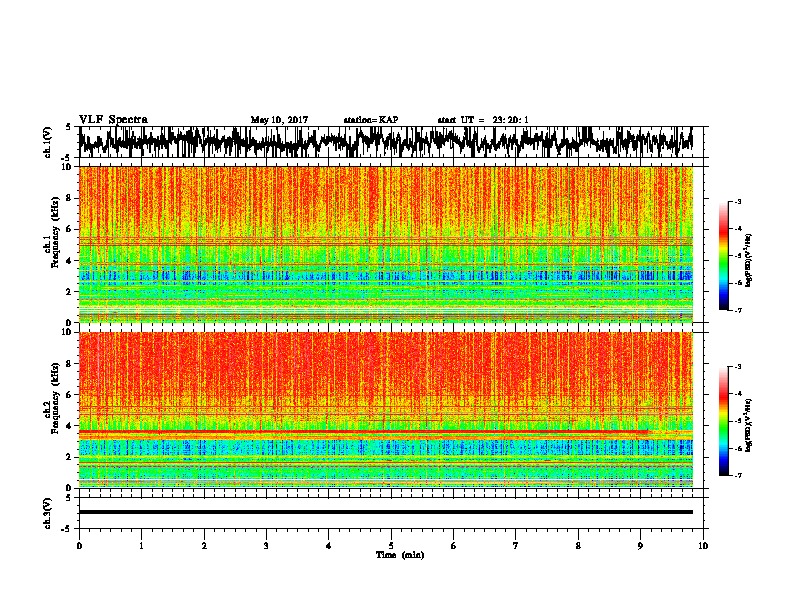Click the ch.2 colorbar log(PSD) unit label
The height and width of the screenshot is (612, 792).
pyautogui.click(x=749, y=426)
